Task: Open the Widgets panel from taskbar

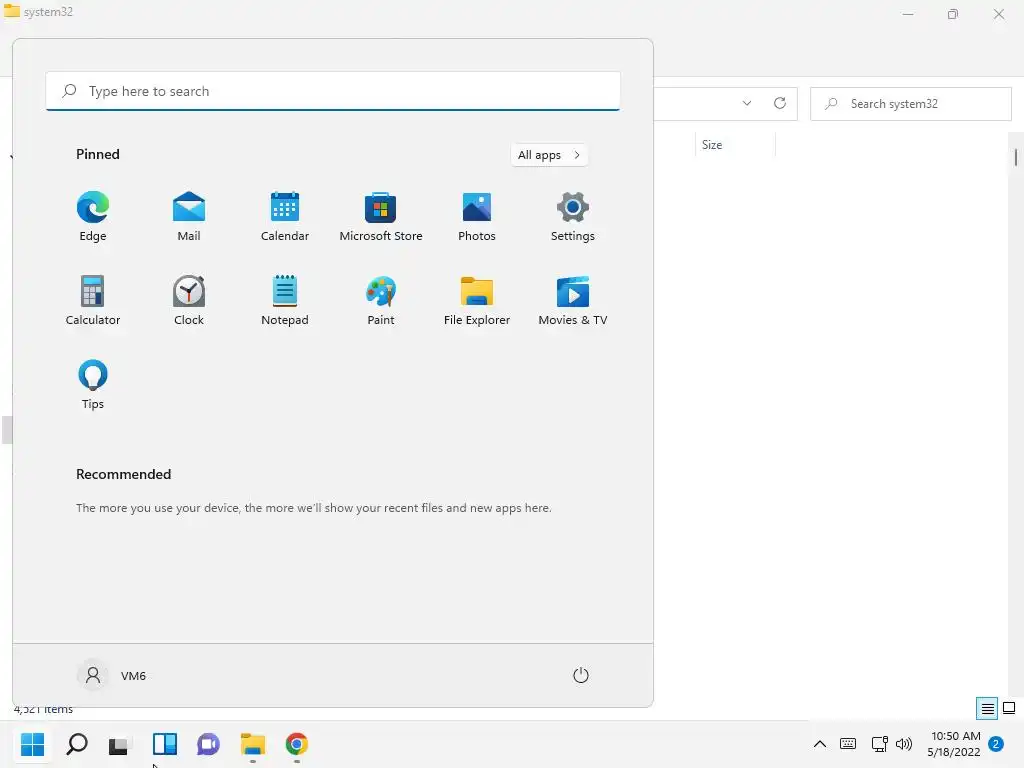Action: tap(165, 744)
